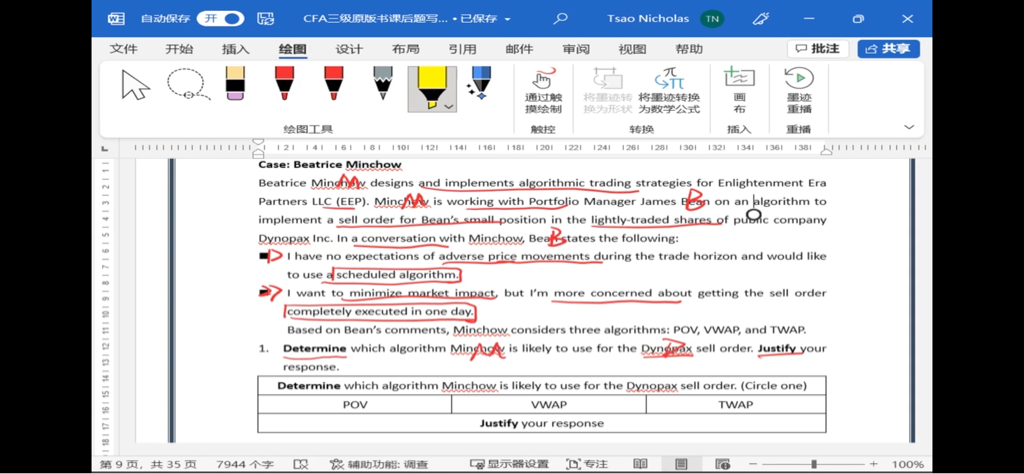Click the zoom in plus button

pos(874,464)
